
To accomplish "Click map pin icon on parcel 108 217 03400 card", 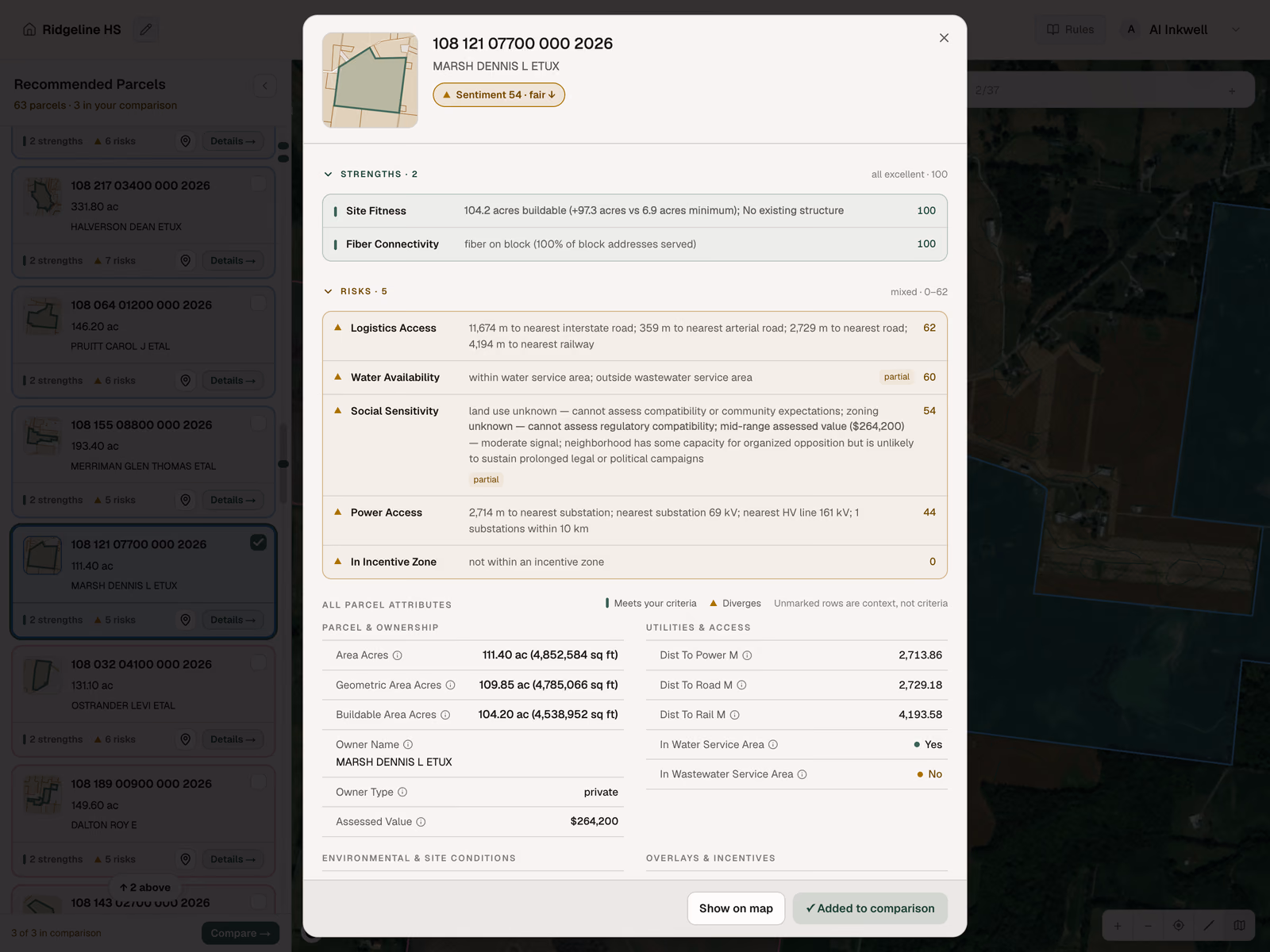I will click(185, 260).
